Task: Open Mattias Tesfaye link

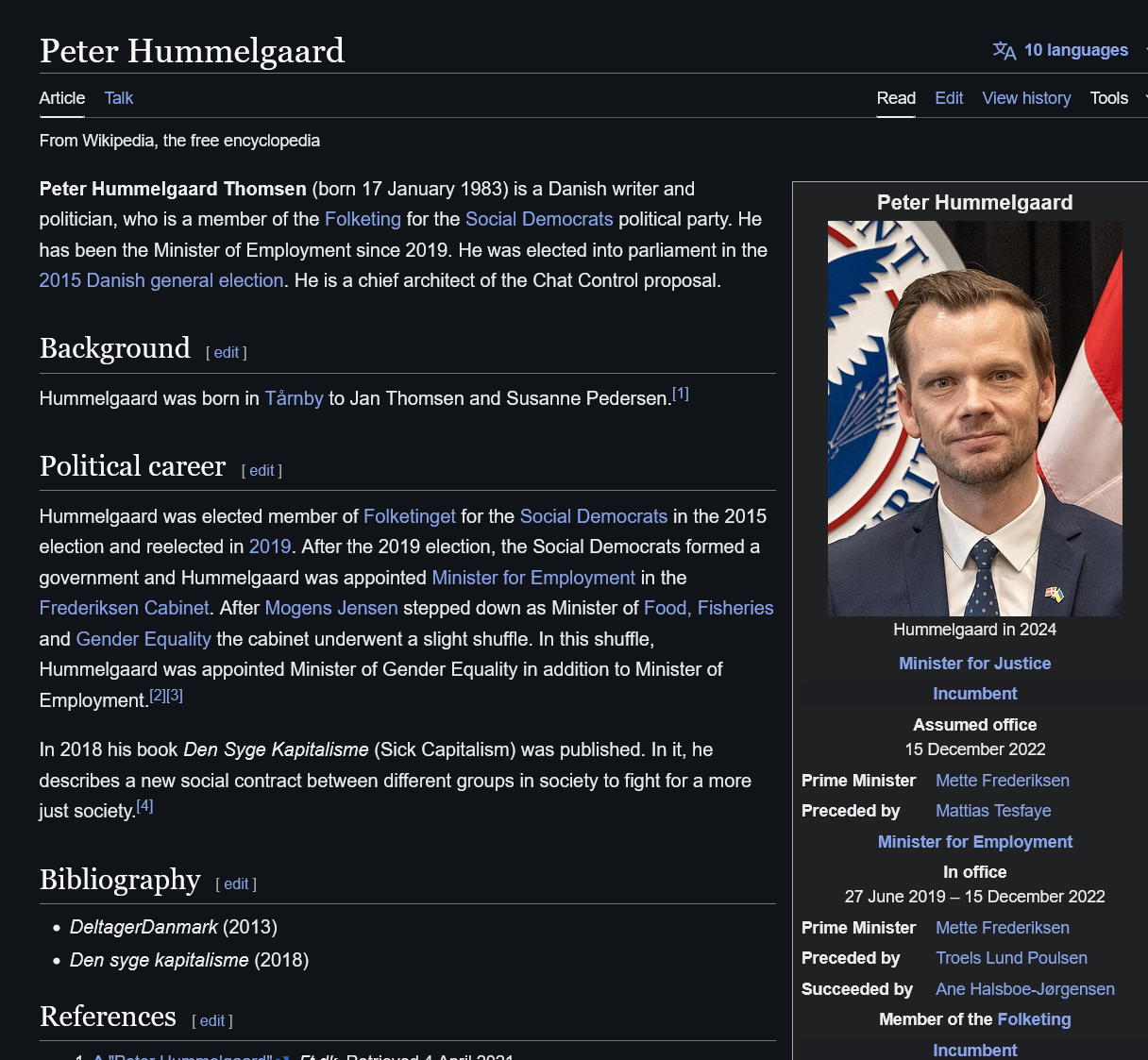Action: pyautogui.click(x=993, y=811)
